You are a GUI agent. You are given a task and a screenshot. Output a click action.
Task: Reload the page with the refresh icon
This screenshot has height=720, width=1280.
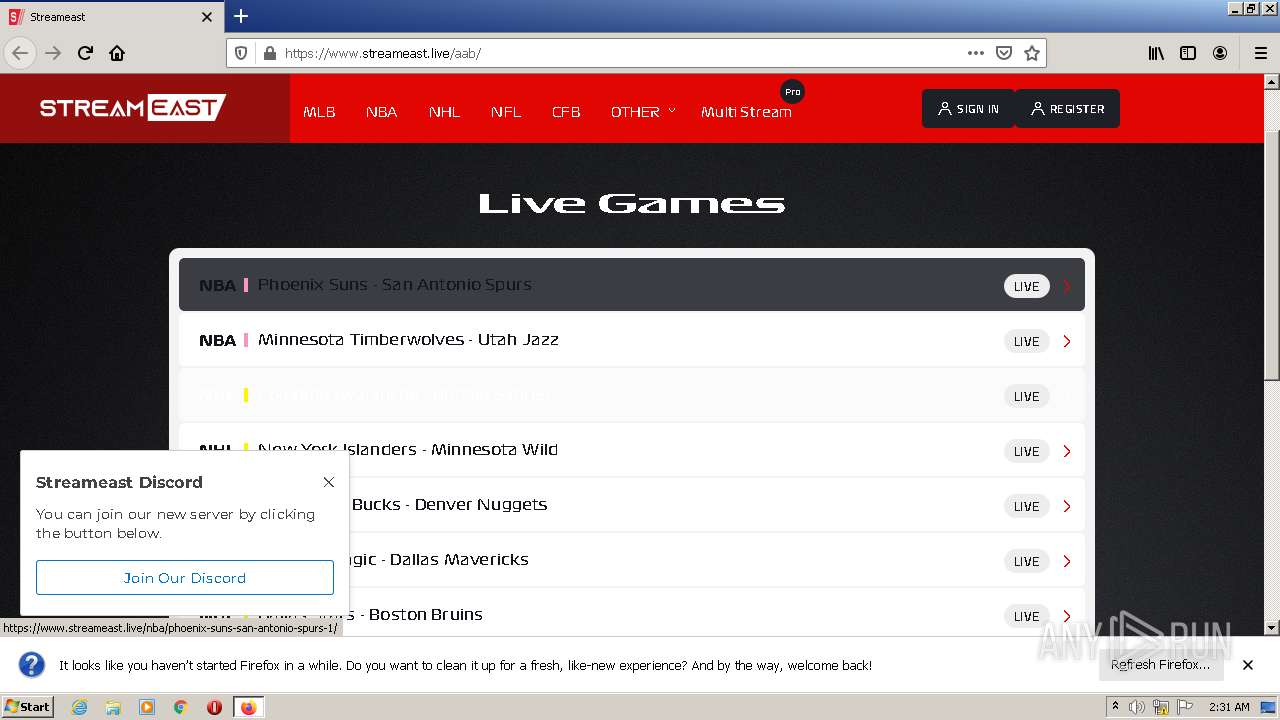pos(85,53)
